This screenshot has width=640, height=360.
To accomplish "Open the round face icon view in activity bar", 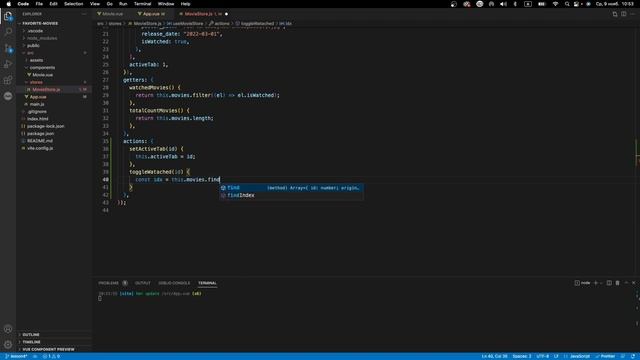I will tap(8, 96).
